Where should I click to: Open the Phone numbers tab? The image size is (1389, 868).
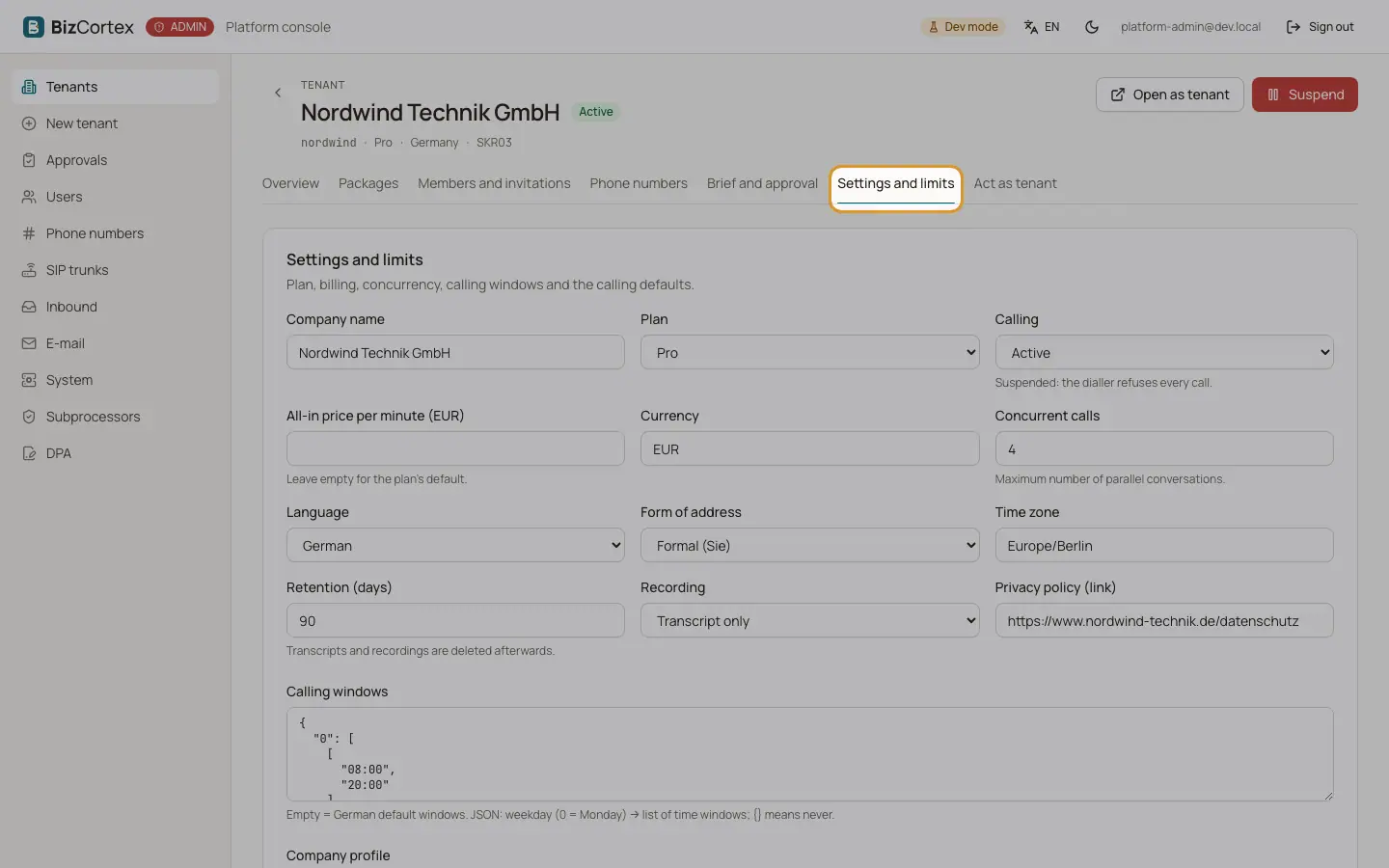click(x=639, y=183)
